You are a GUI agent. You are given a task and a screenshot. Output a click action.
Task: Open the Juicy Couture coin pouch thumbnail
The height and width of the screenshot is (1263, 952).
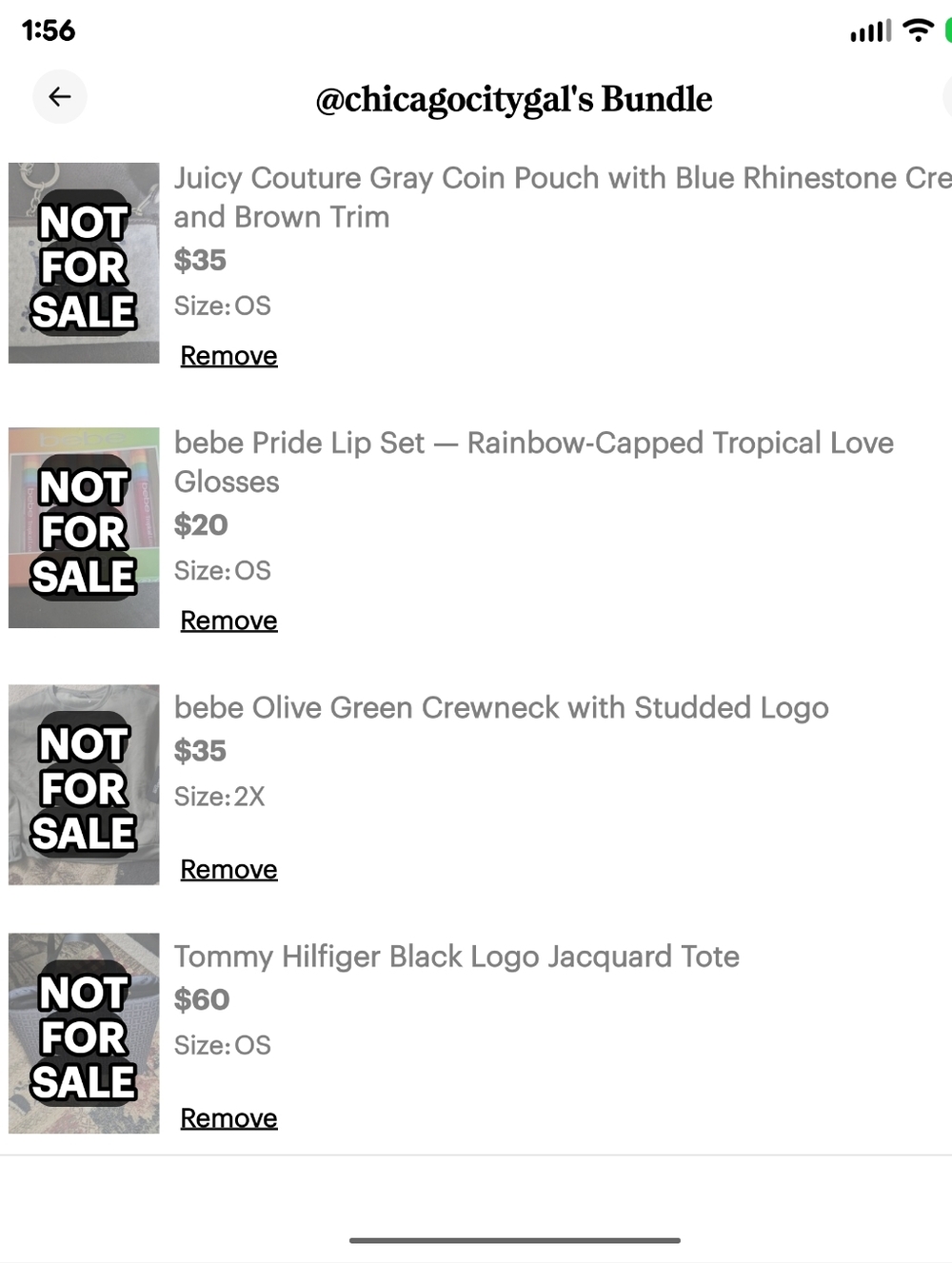pos(84,263)
